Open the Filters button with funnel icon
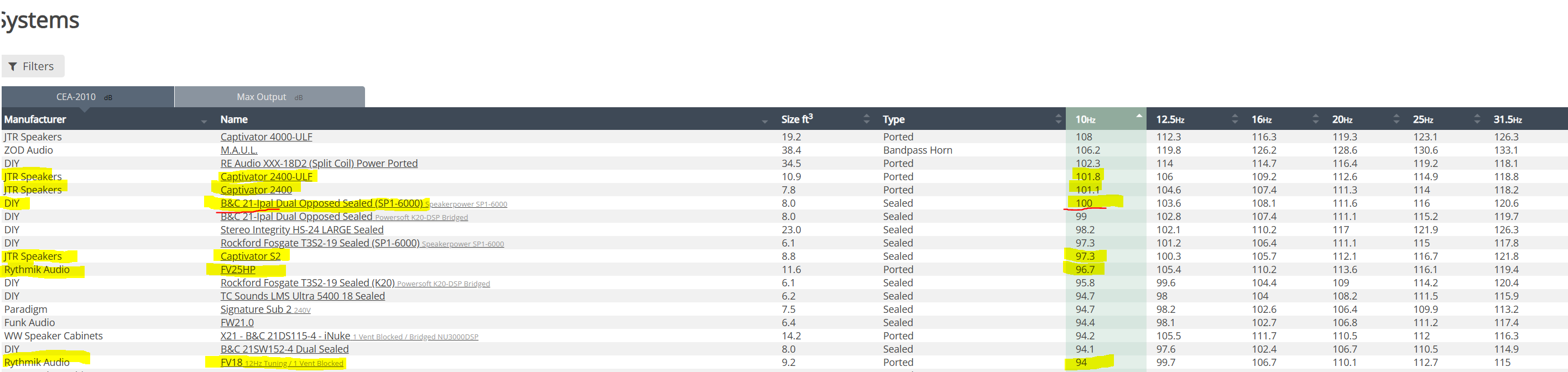Viewport: 1568px width, 372px height. [x=33, y=66]
